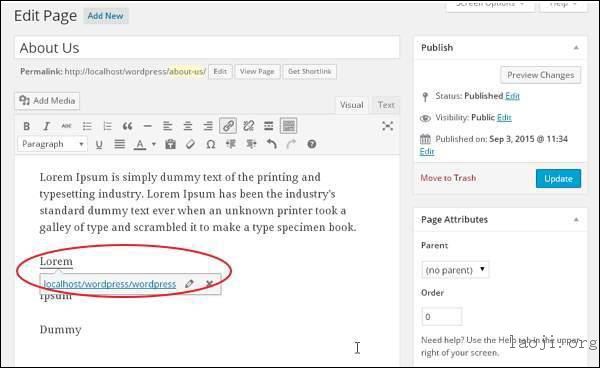Click the Remove link icon
The width and height of the screenshot is (600, 368).
pyautogui.click(x=249, y=126)
